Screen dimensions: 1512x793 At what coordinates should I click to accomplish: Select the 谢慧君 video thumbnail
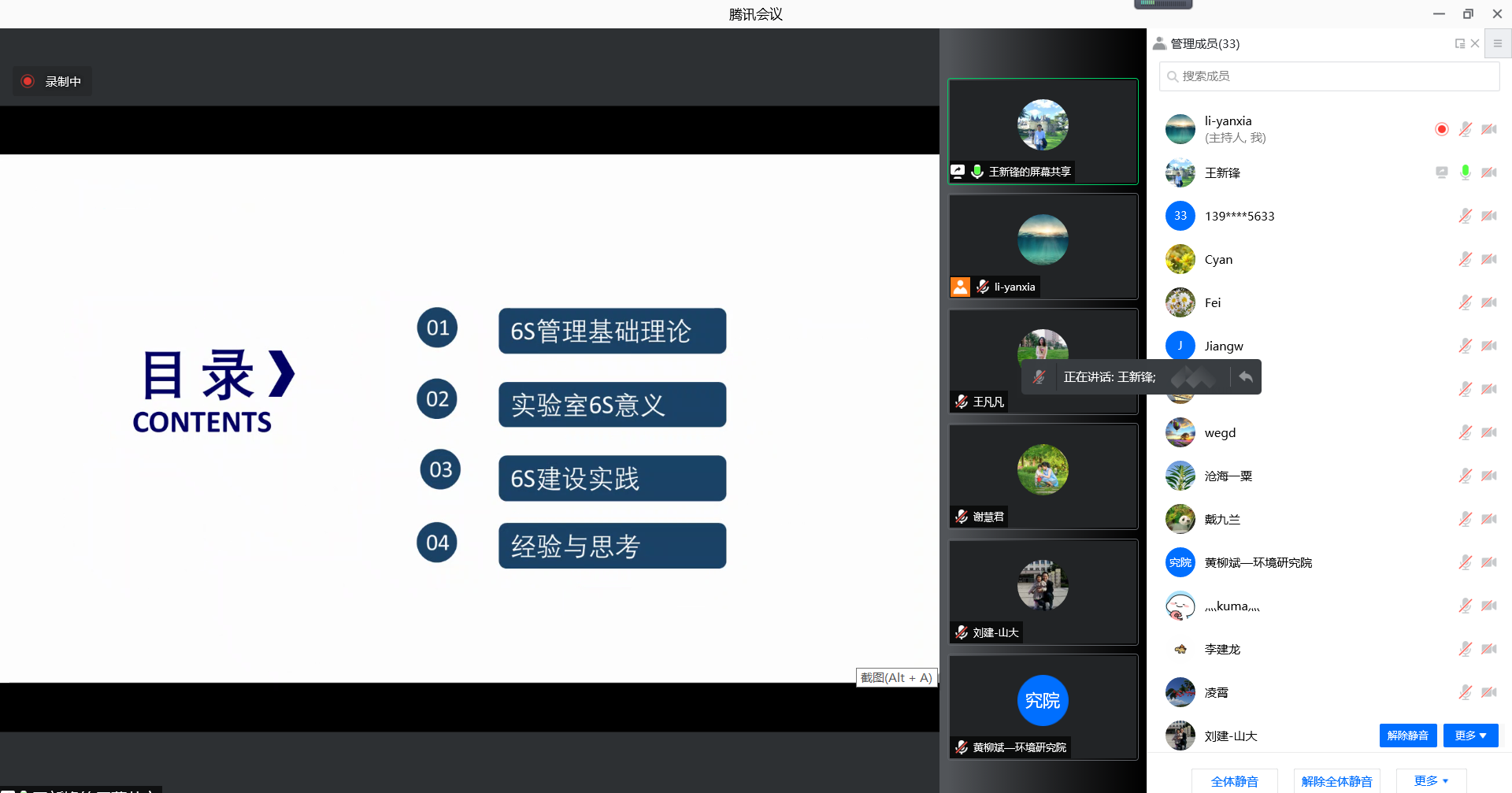[x=1043, y=476]
